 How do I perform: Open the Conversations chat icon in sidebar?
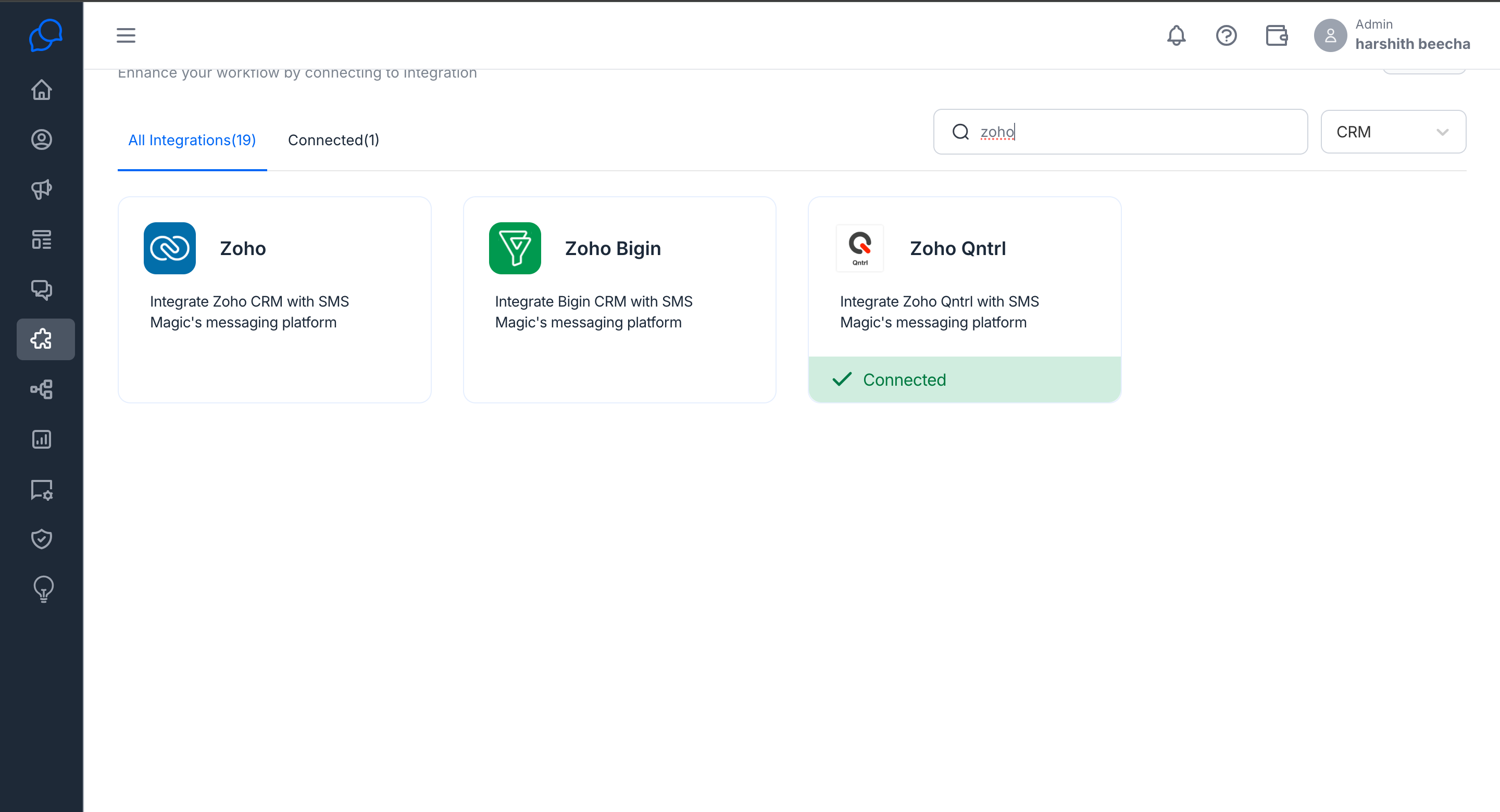tap(41, 289)
